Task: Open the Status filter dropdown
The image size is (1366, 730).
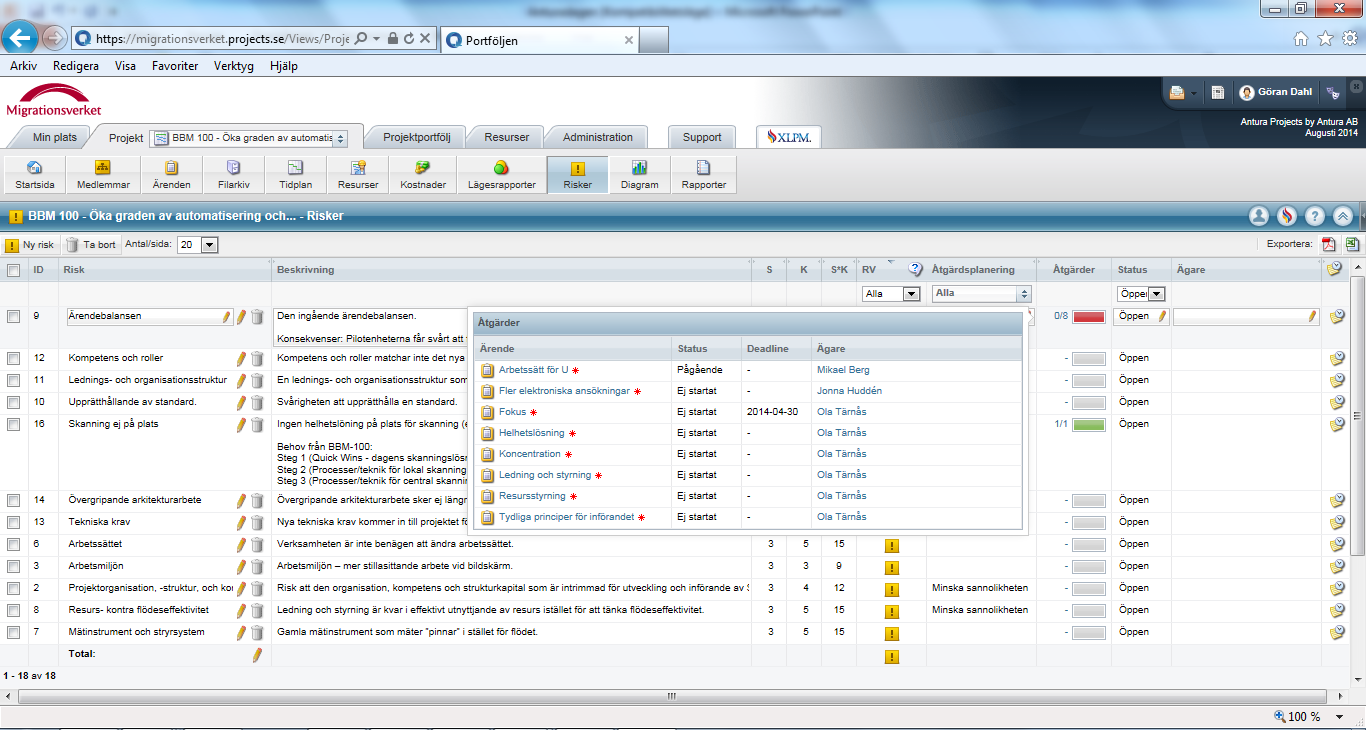Action: pos(1142,294)
